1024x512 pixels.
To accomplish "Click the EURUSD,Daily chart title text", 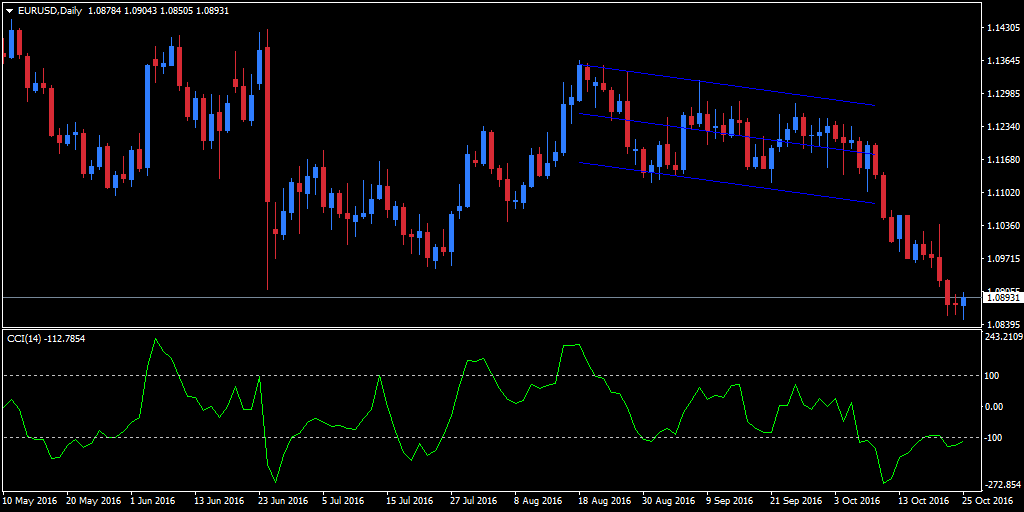I will [50, 11].
